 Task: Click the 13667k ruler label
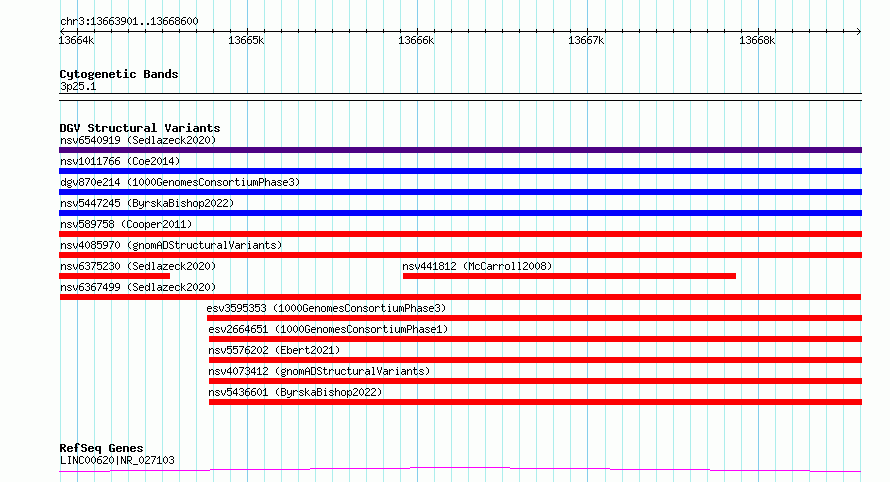(586, 40)
